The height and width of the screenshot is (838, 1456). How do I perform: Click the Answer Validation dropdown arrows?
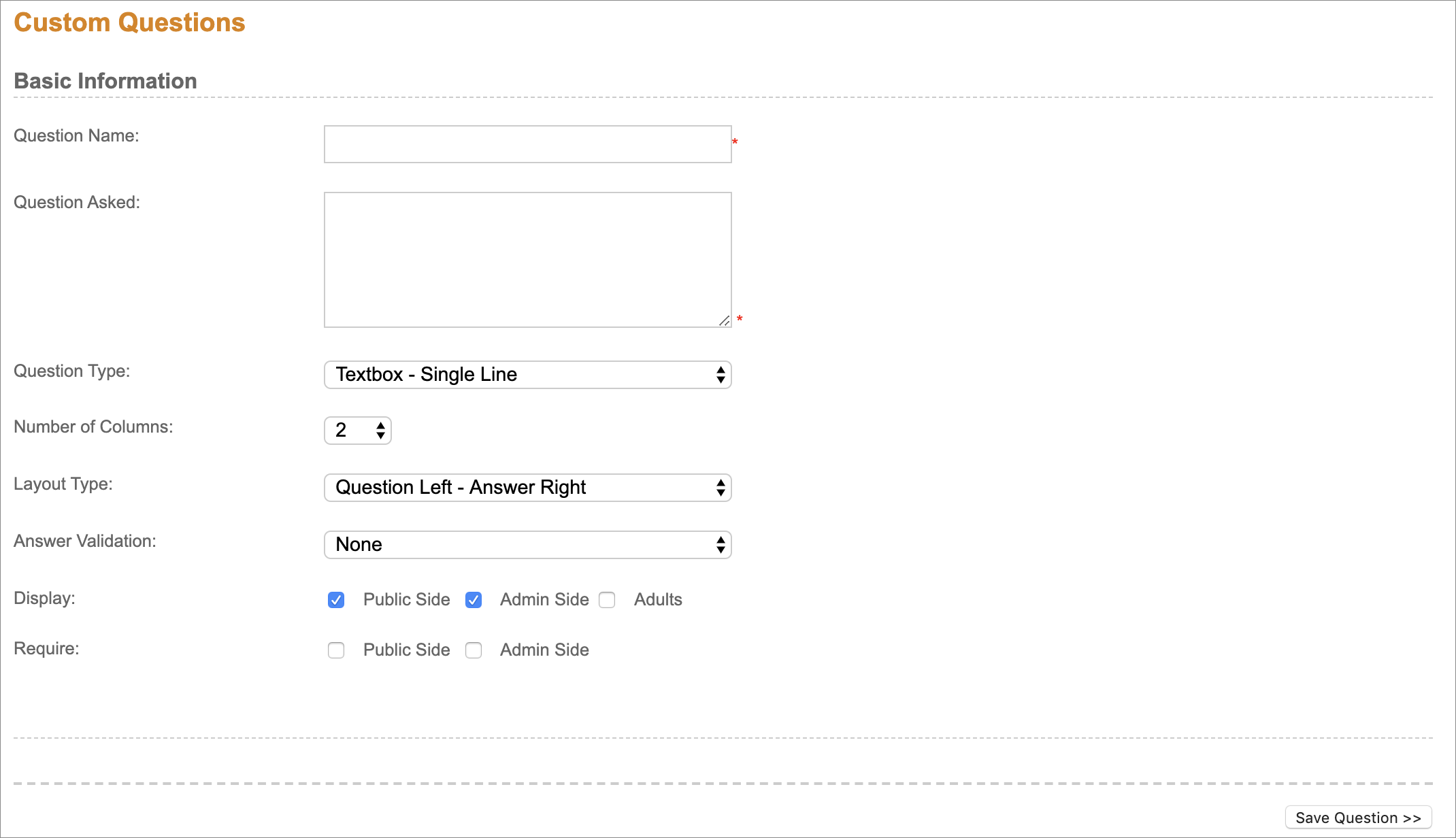(x=721, y=545)
